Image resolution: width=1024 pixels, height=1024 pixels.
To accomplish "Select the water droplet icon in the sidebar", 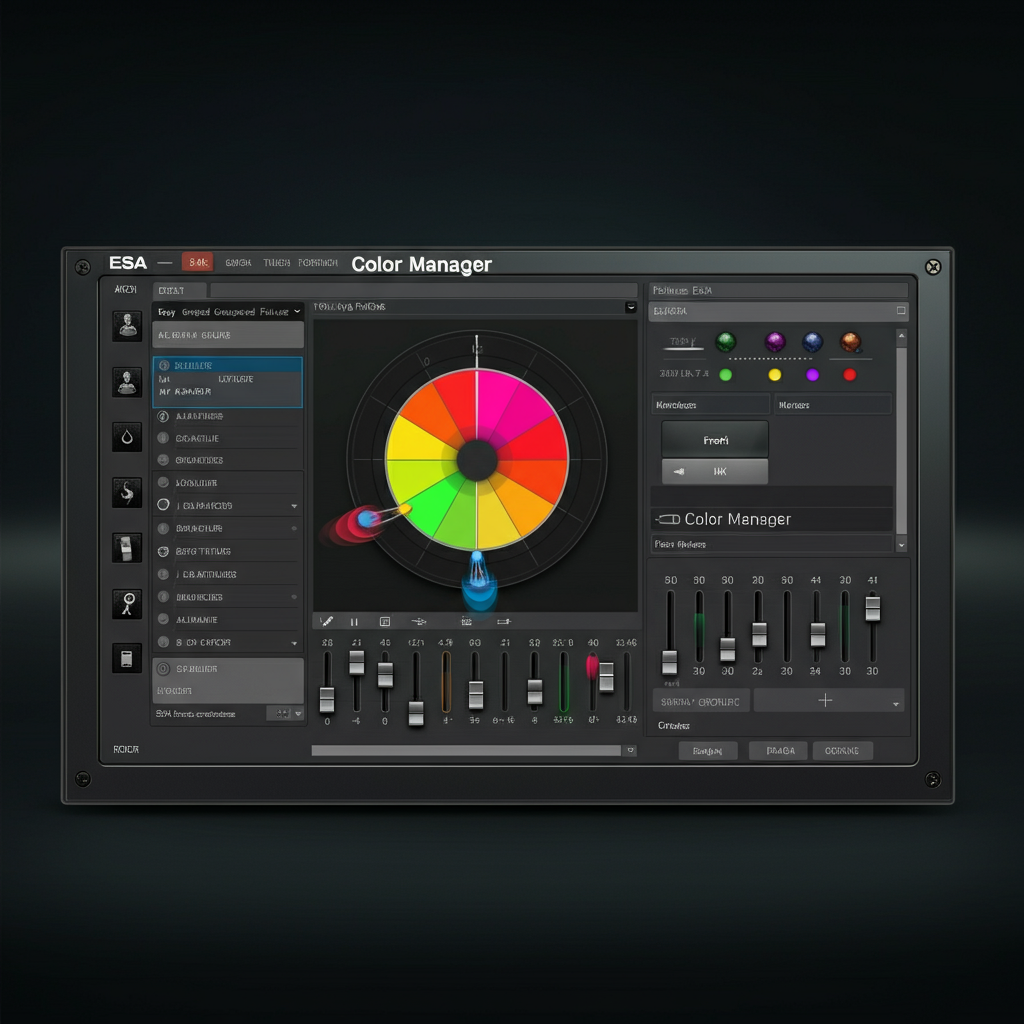I will coord(127,437).
